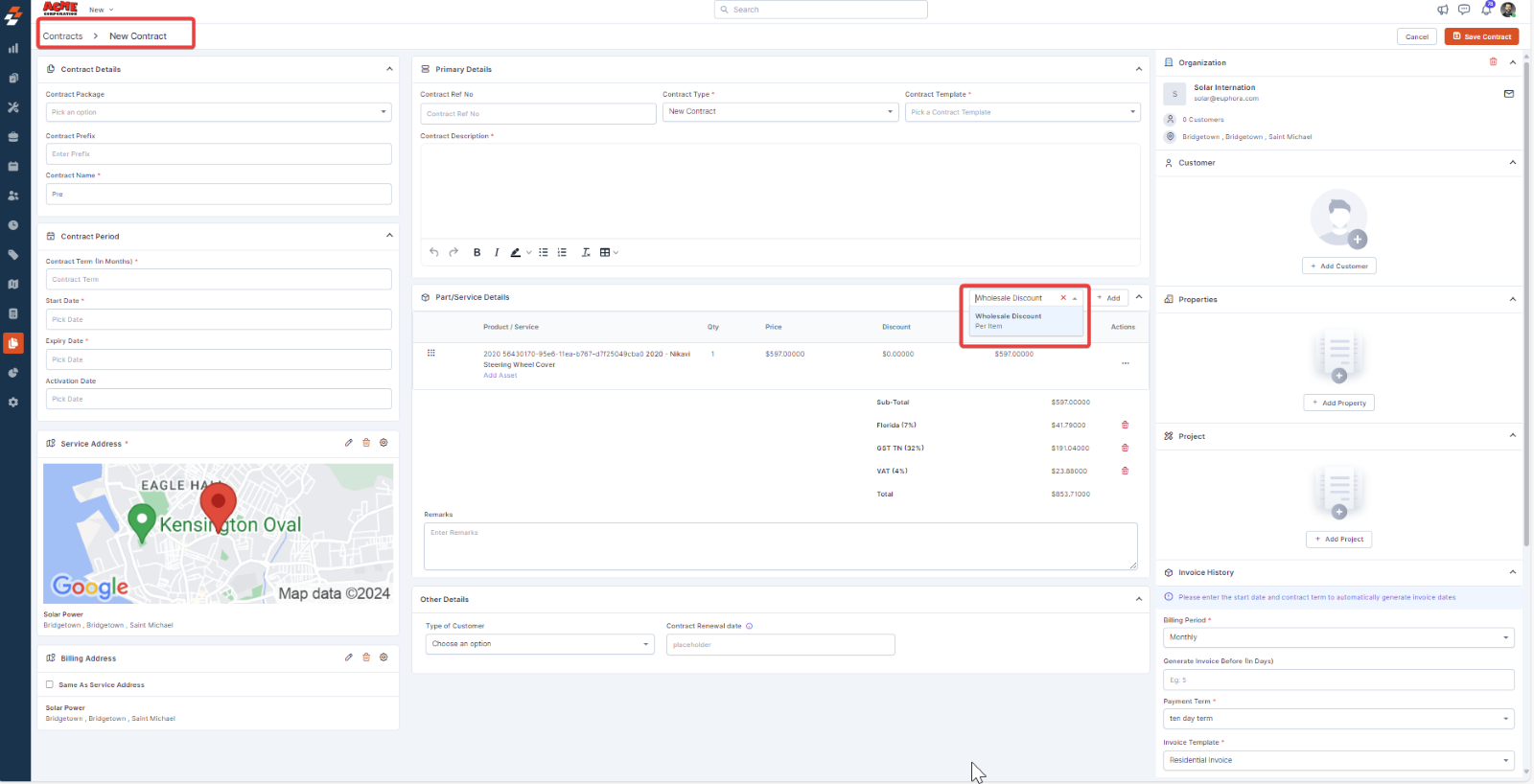Open the Billing Period Monthly dropdown
This screenshot has width=1534, height=784.
1337,637
